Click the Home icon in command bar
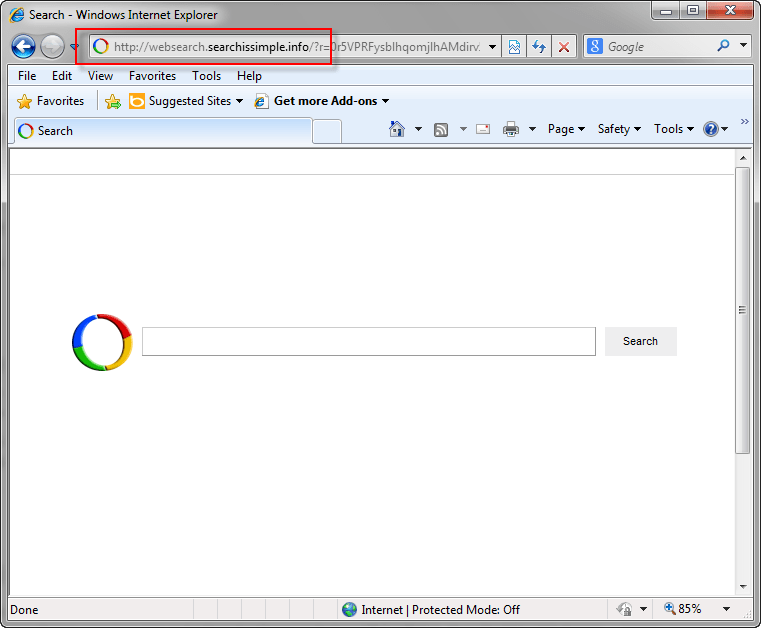This screenshot has width=761, height=628. click(x=397, y=129)
